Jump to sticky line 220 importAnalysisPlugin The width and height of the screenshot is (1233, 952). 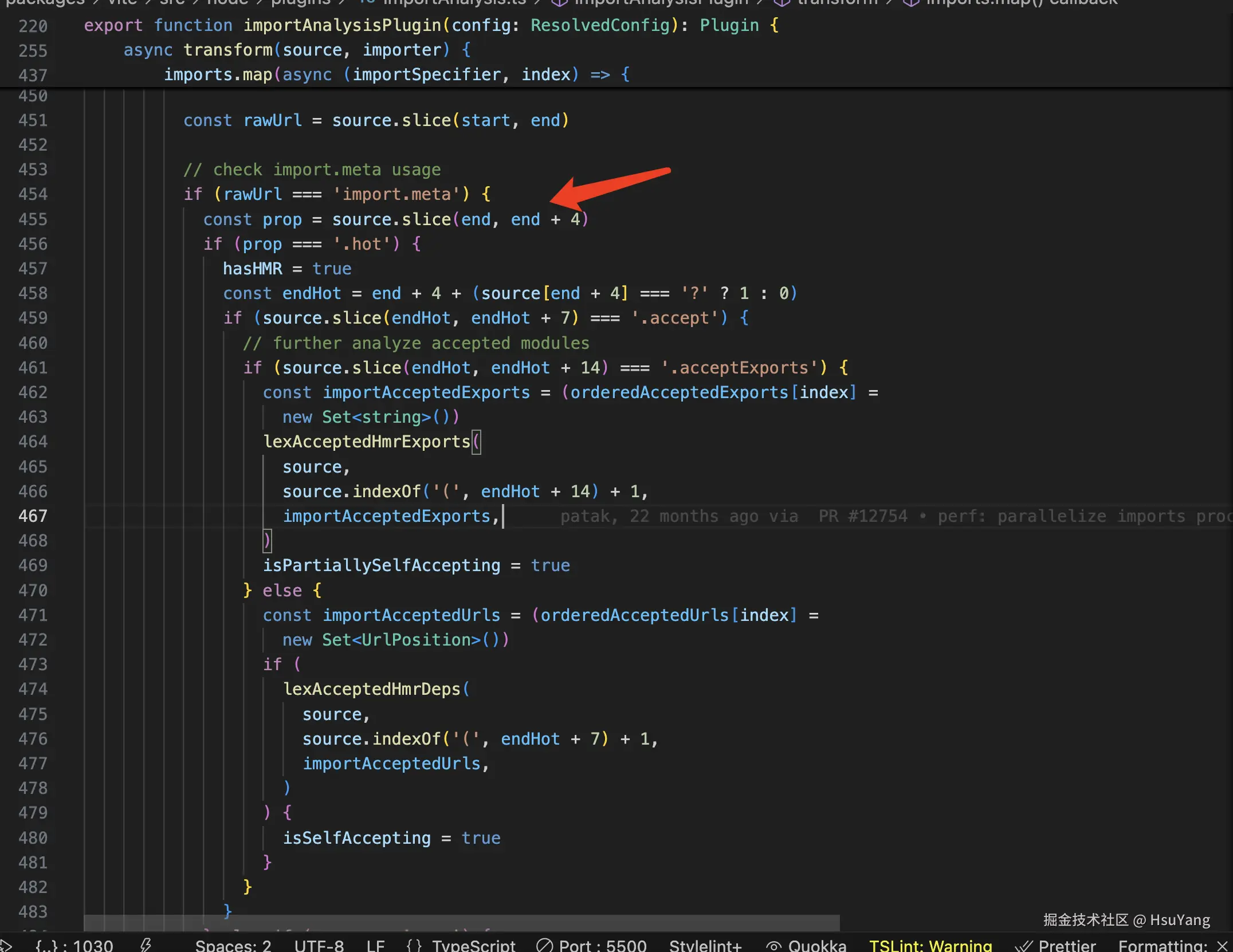[x=342, y=25]
